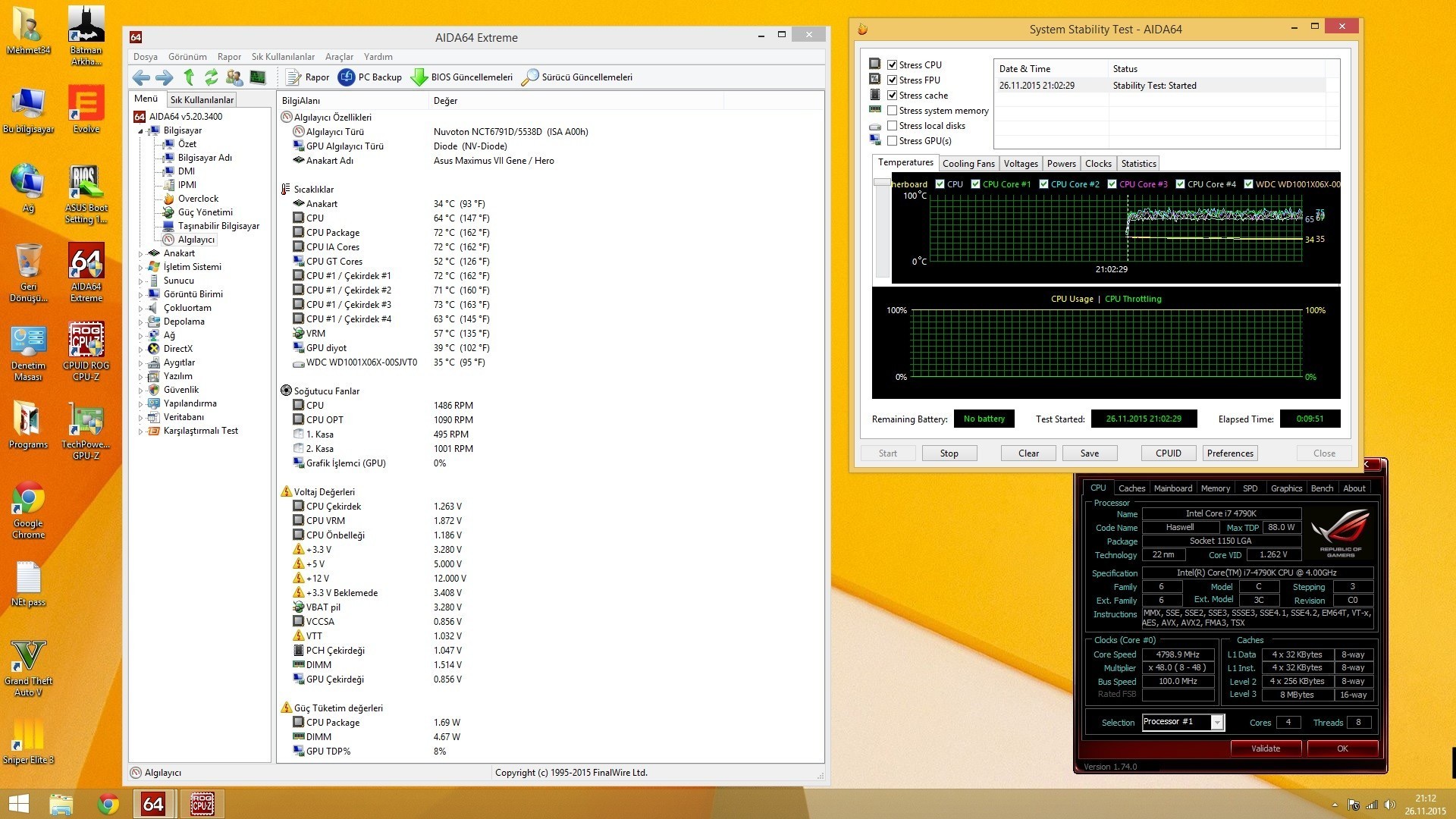Viewport: 1456px width, 819px height.
Task: Toggle WDC WD1001X06X graph checkbox
Action: pos(1249,184)
